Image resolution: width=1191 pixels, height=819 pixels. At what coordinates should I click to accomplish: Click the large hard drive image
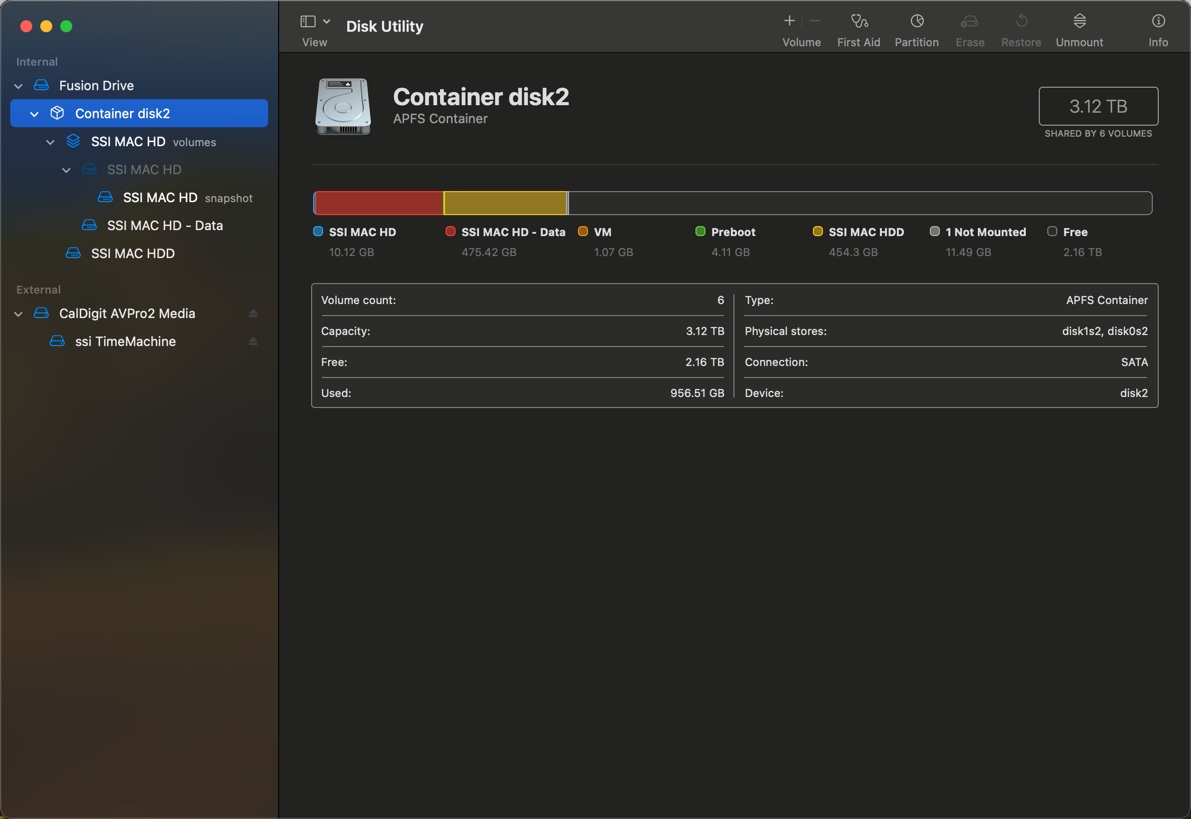tap(343, 106)
